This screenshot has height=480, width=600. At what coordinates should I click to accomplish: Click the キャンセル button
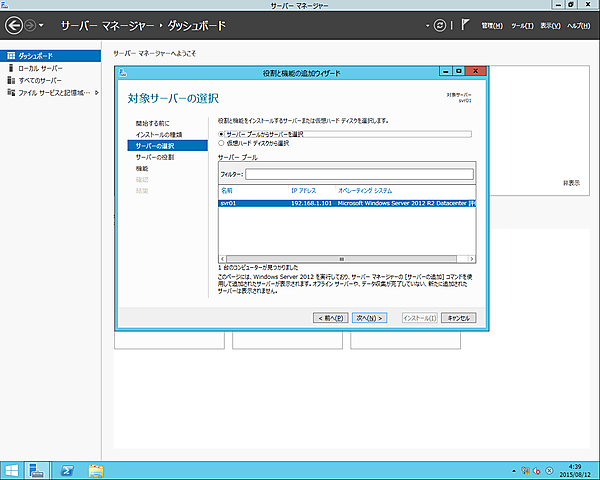tap(458, 318)
